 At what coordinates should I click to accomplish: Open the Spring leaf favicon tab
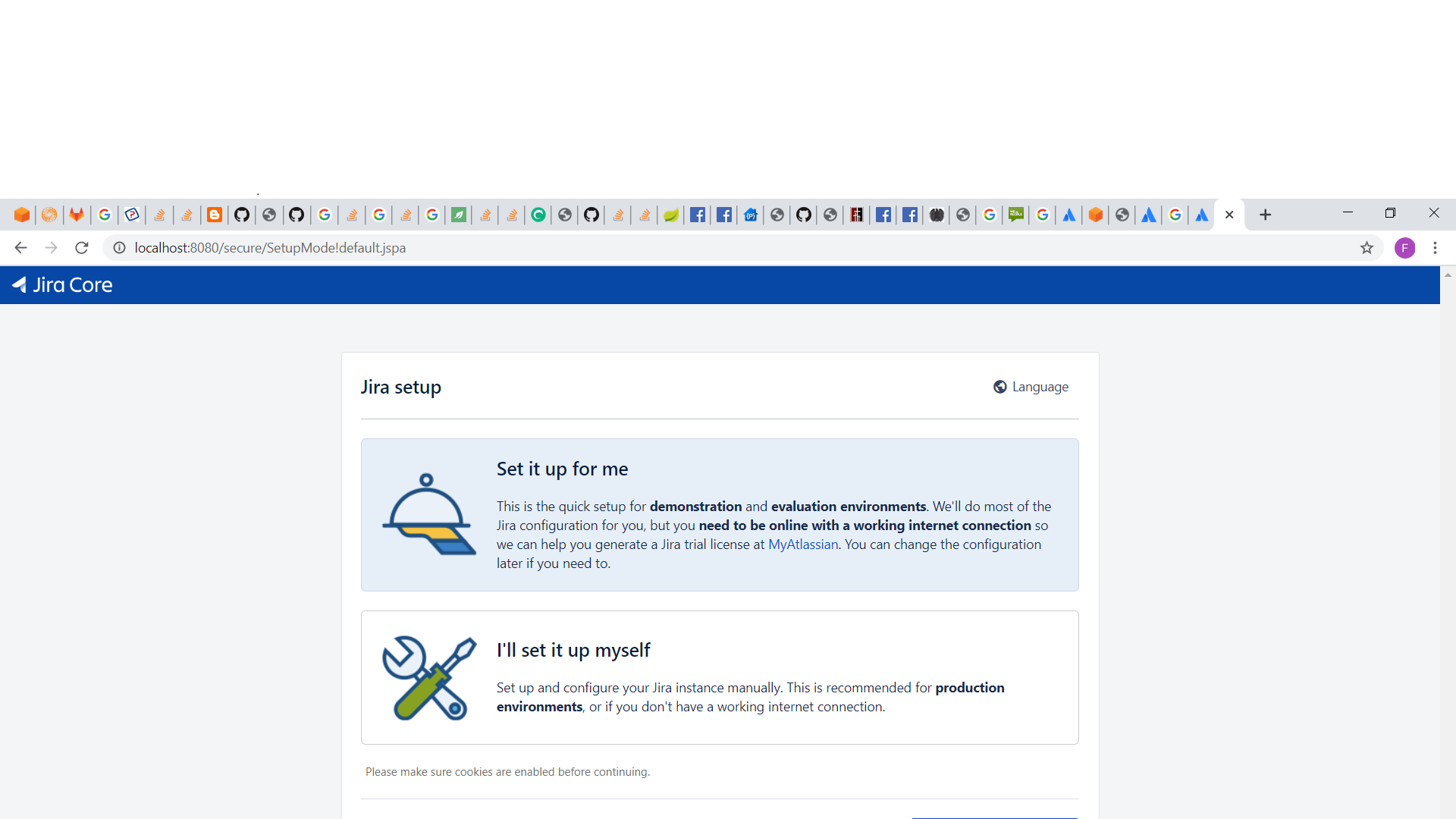671,215
